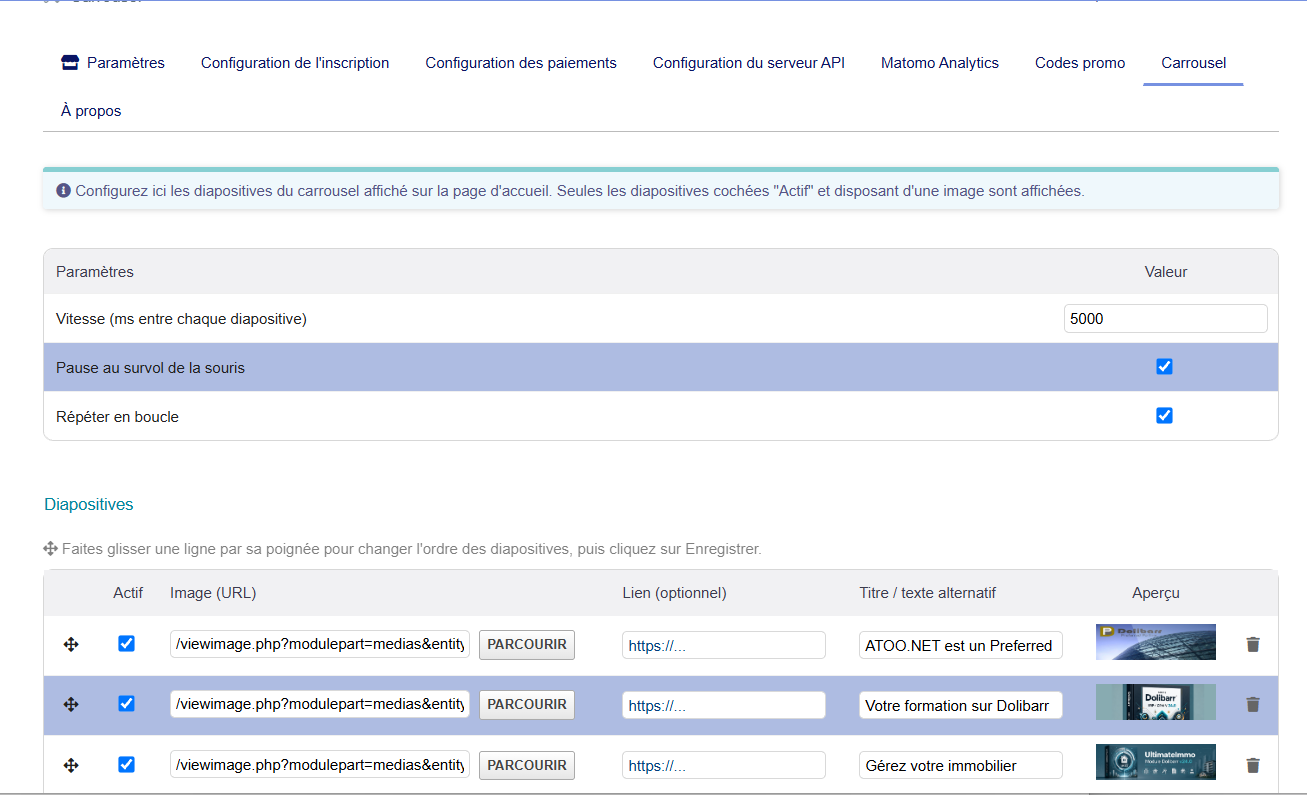
Task: Click the move icon in the drag instructions
Action: pyautogui.click(x=50, y=549)
